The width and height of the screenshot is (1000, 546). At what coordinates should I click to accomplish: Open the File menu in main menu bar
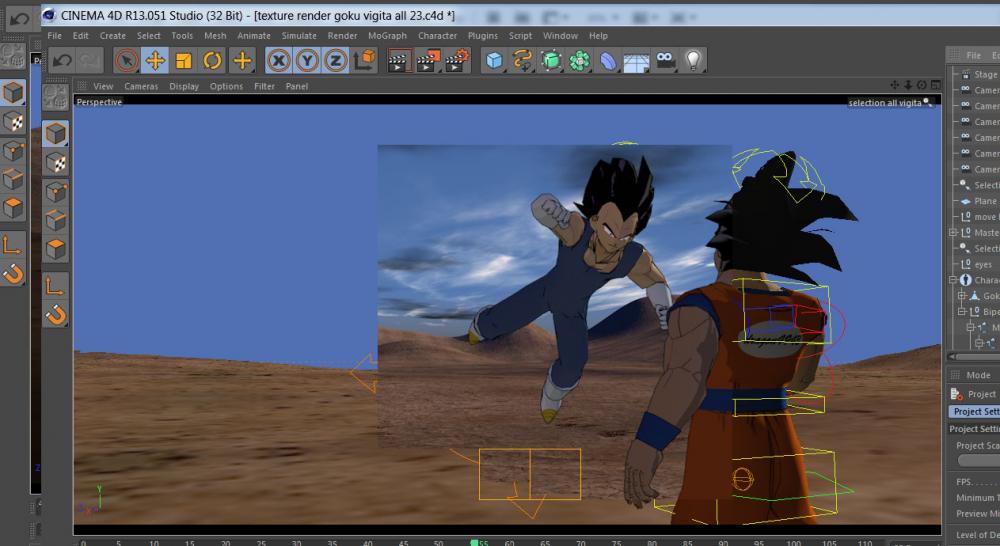pyautogui.click(x=54, y=36)
